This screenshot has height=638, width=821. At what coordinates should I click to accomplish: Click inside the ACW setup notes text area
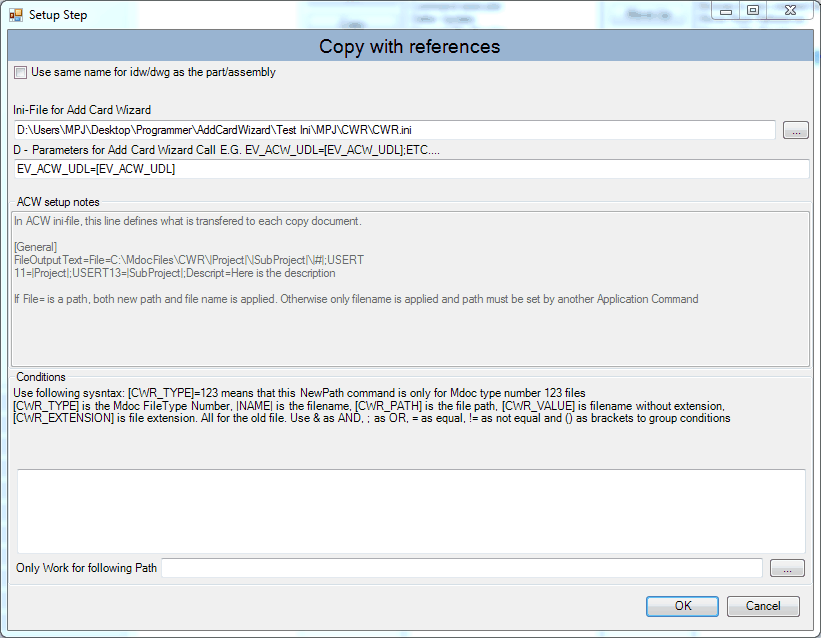(410, 288)
